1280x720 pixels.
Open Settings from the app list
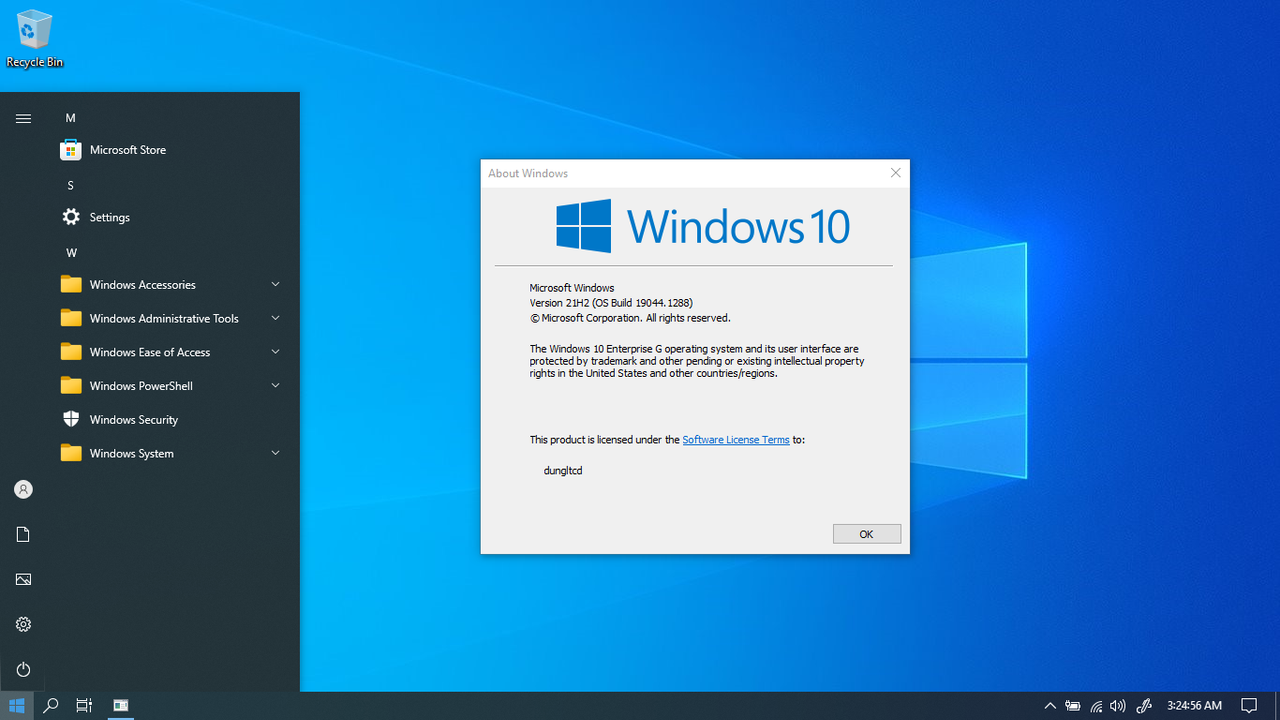point(170,217)
